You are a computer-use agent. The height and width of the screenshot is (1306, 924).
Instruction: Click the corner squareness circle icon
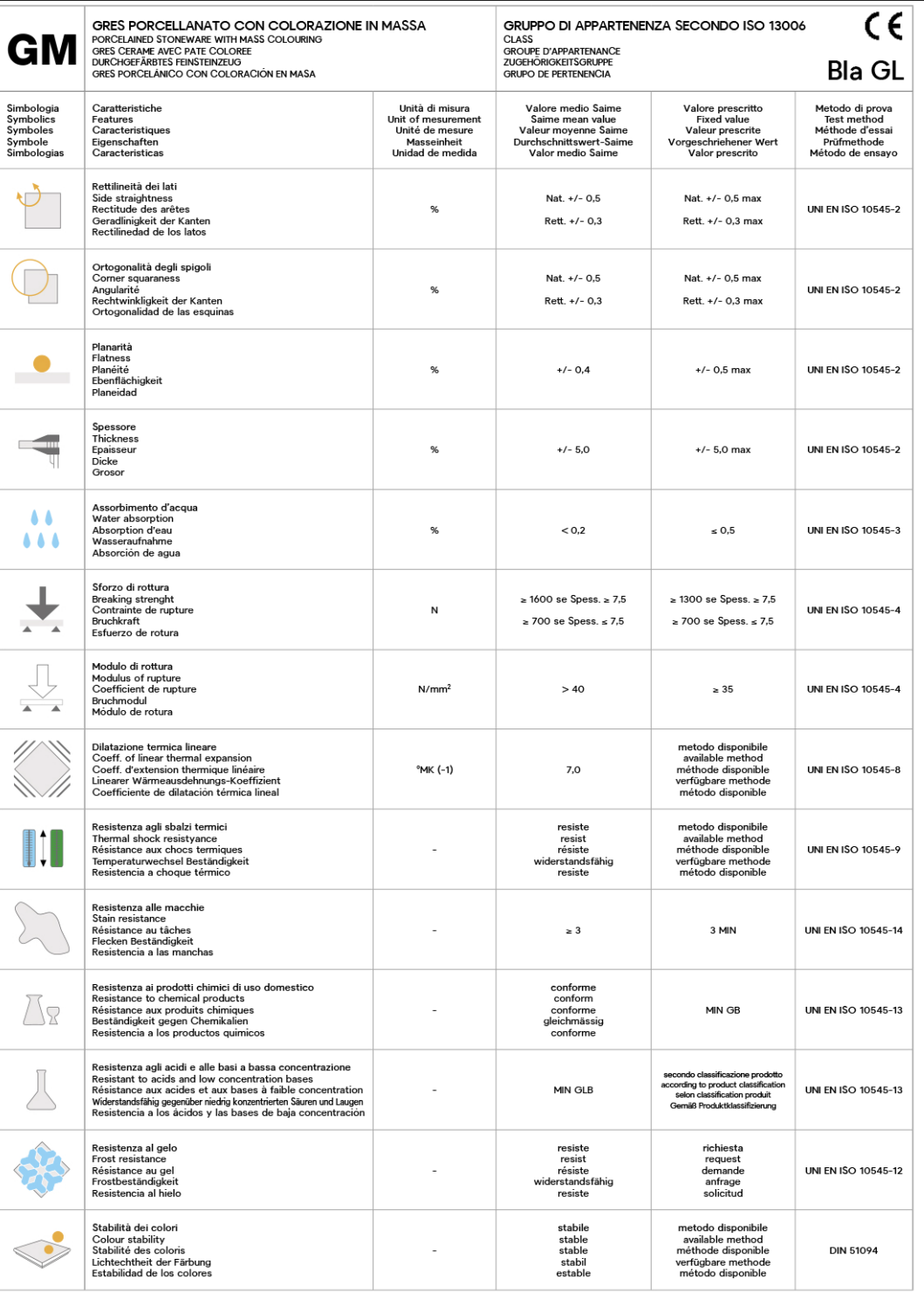(x=36, y=282)
